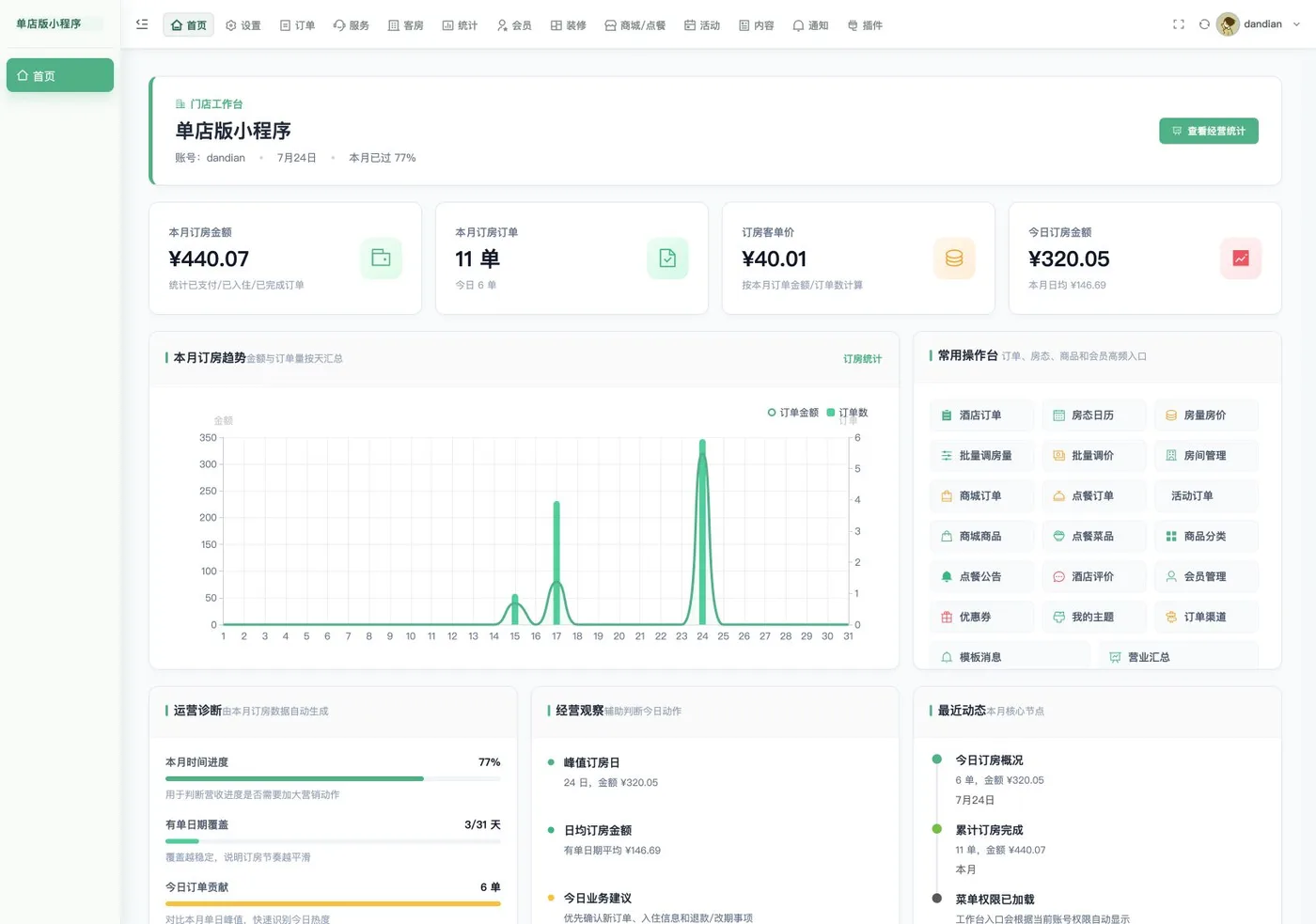Select 首页 in the left sidebar
1316x924 pixels.
pyautogui.click(x=60, y=75)
